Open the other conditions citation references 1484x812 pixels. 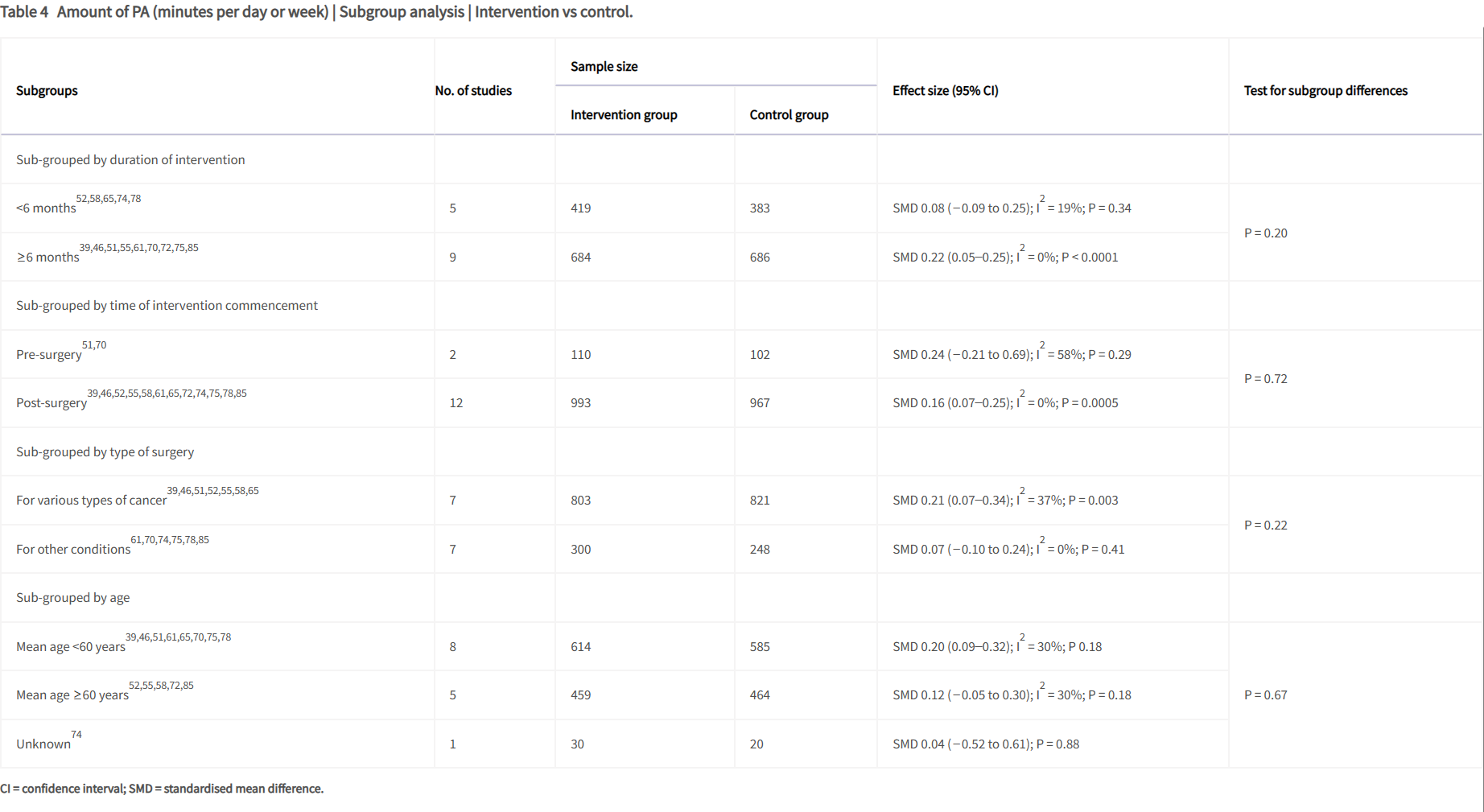170,540
